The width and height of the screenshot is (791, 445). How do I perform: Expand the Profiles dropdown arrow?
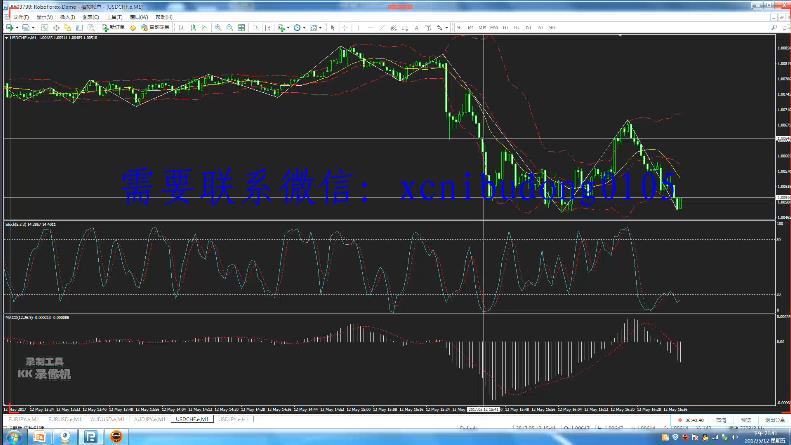[x=33, y=28]
